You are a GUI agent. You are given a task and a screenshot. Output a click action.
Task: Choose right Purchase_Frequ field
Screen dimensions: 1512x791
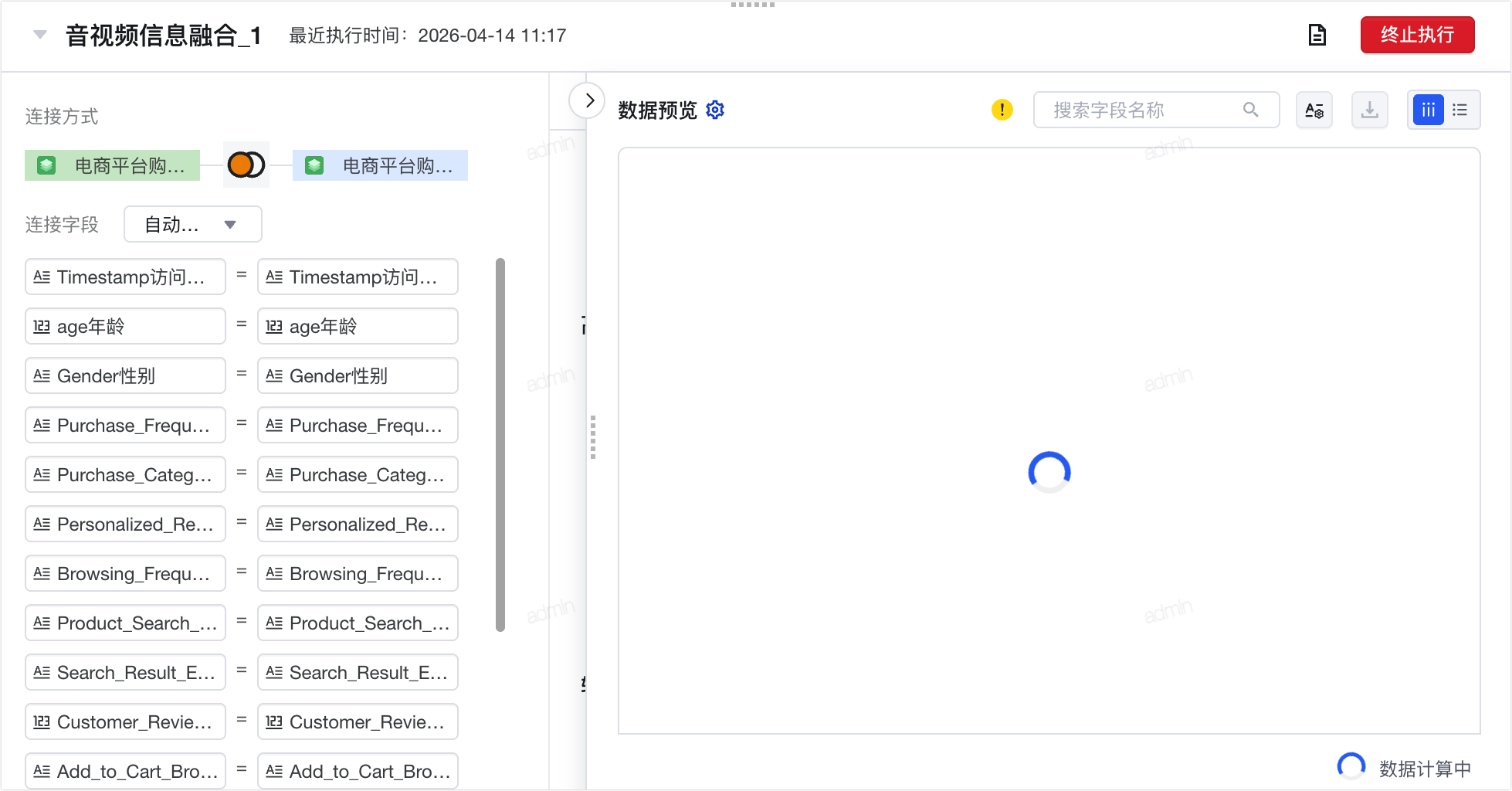[358, 425]
